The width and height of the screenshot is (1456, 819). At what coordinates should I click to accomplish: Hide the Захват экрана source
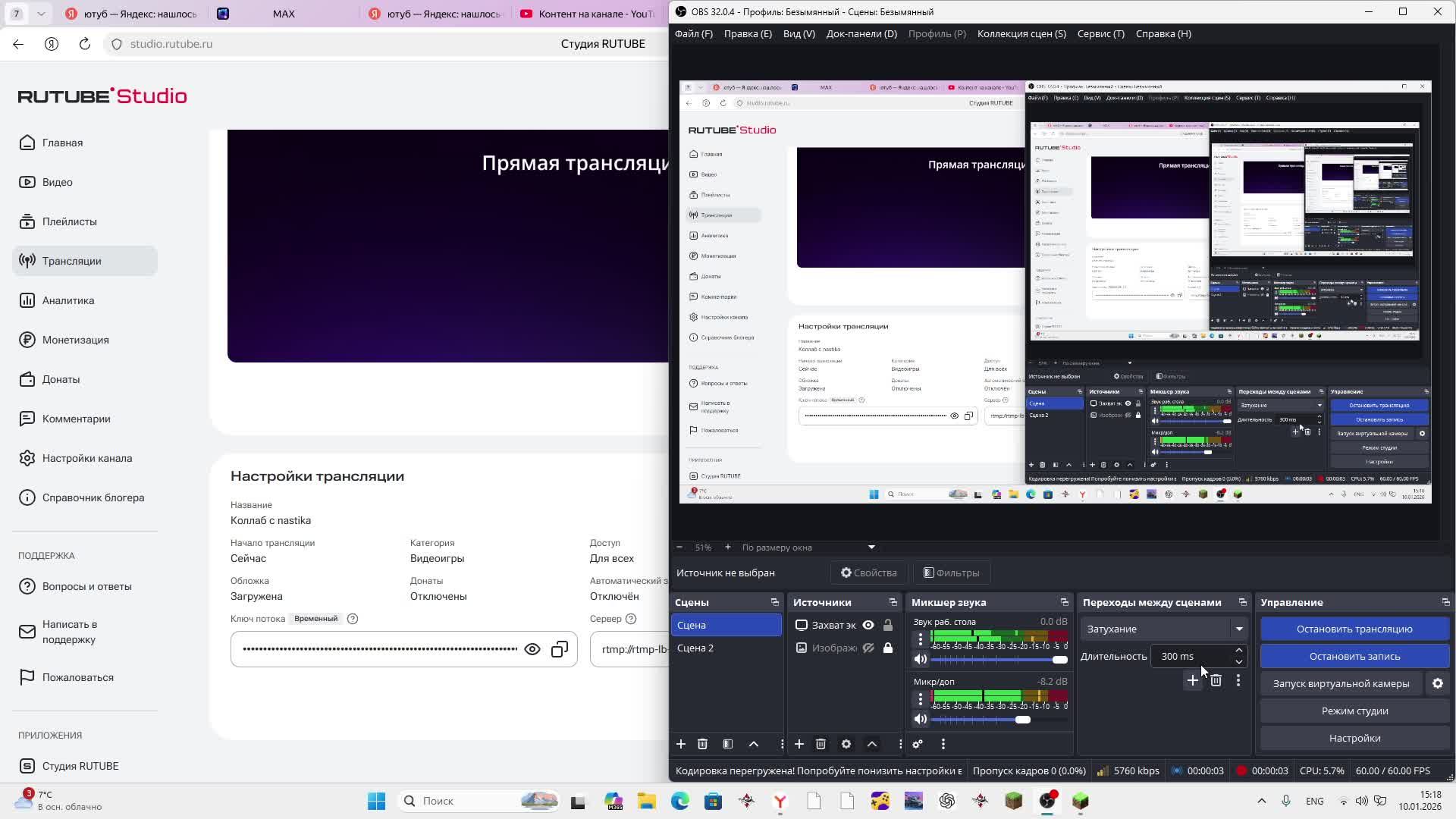[868, 625]
